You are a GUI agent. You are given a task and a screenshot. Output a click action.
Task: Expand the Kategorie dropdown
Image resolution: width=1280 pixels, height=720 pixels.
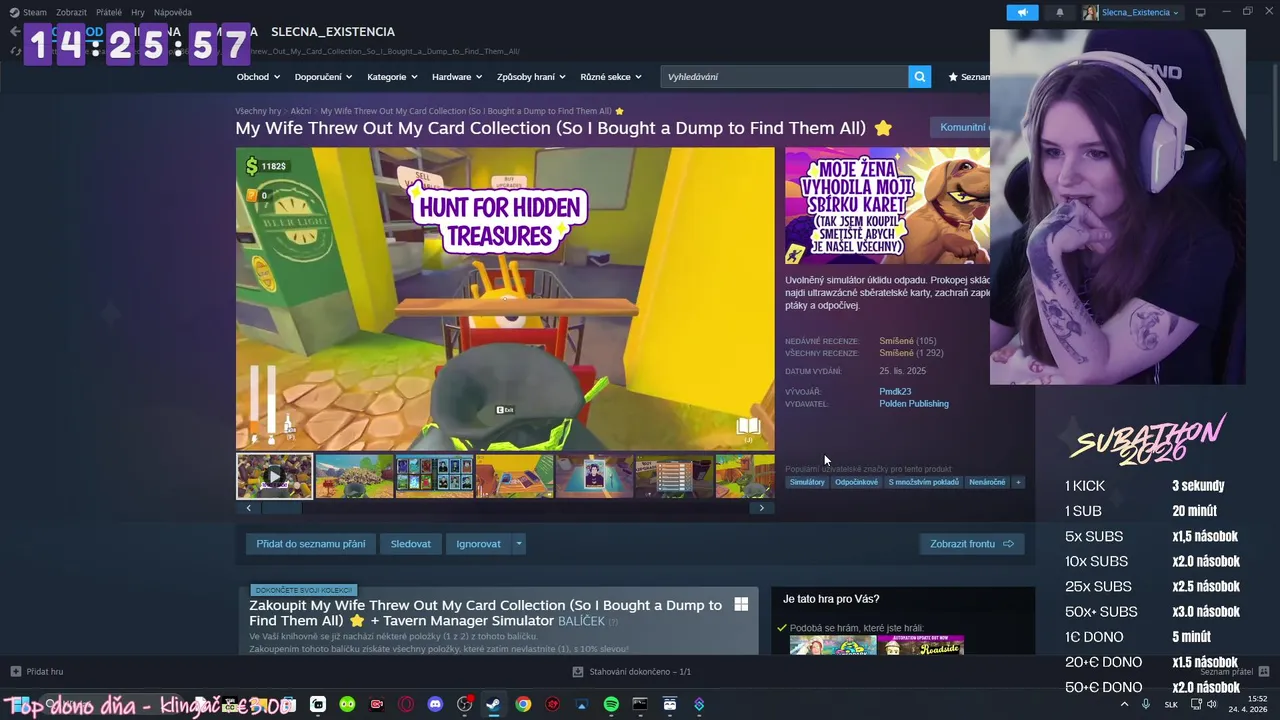[x=392, y=77]
